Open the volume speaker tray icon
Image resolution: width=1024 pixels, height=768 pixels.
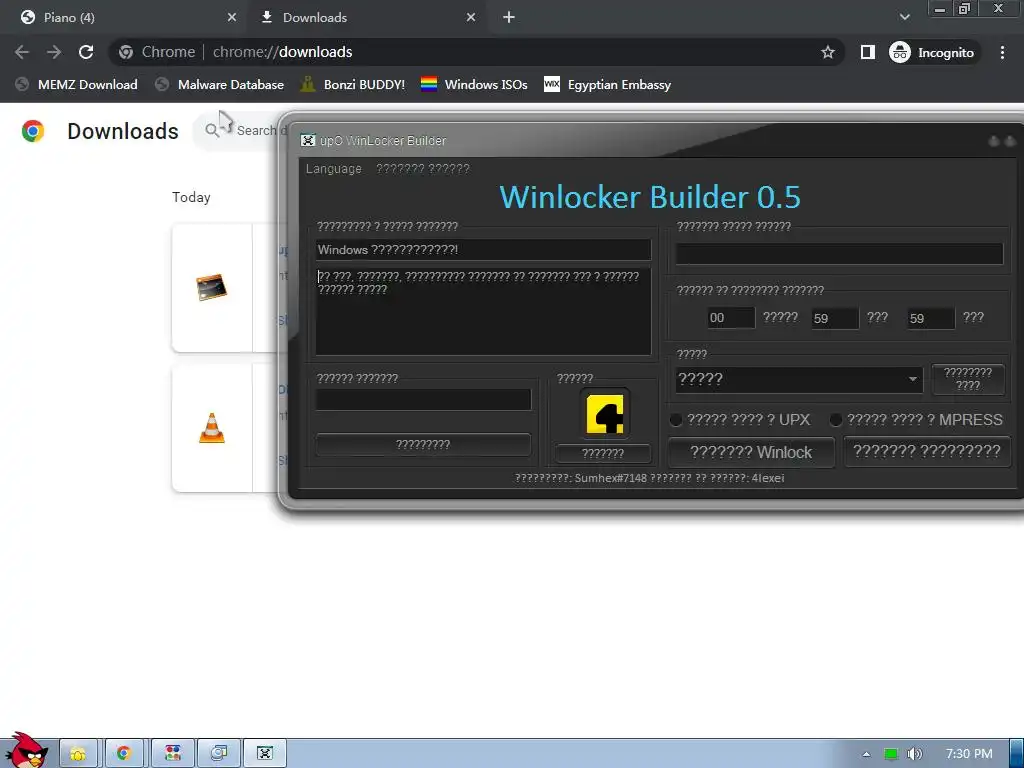tap(914, 754)
